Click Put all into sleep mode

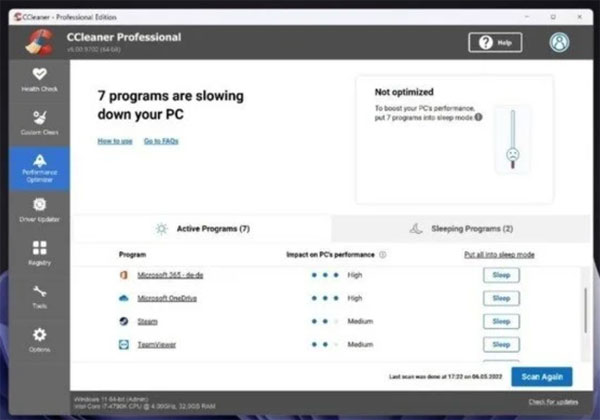(499, 255)
